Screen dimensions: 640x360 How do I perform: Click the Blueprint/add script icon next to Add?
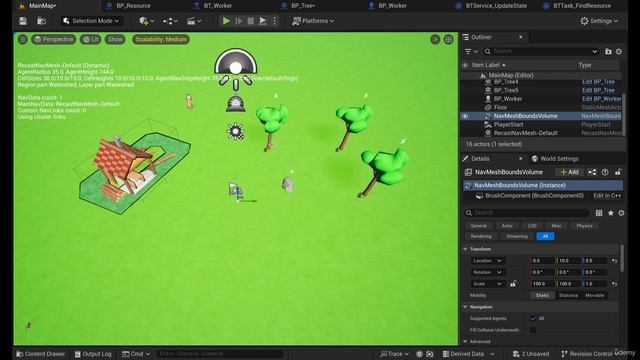[592, 172]
